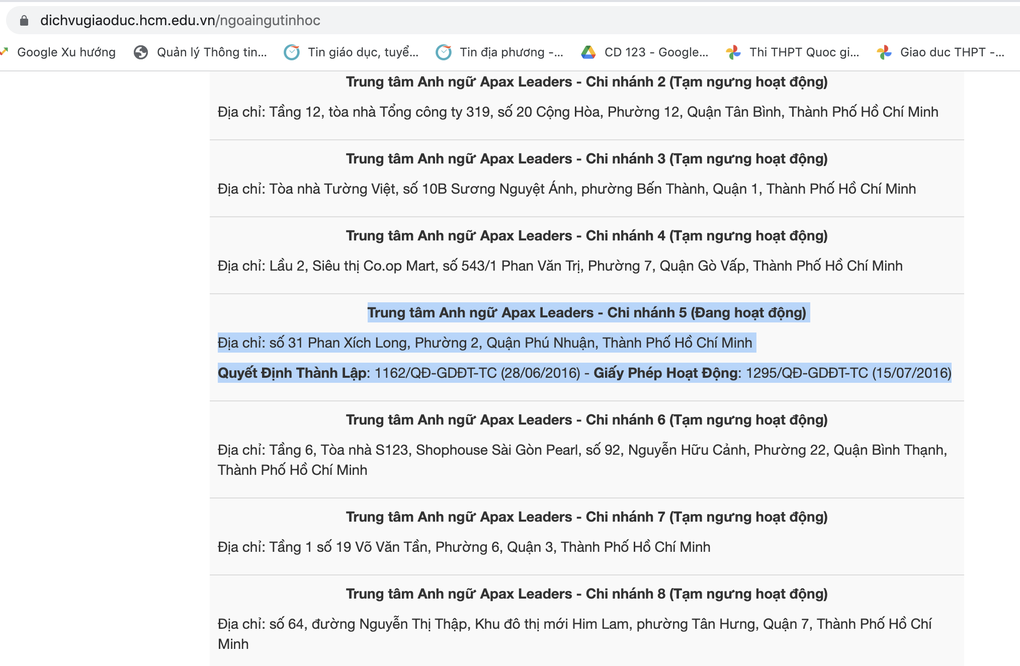Click heading Apax Leaders - Chi nhánh 4
Image resolution: width=1020 pixels, height=666 pixels.
587,235
